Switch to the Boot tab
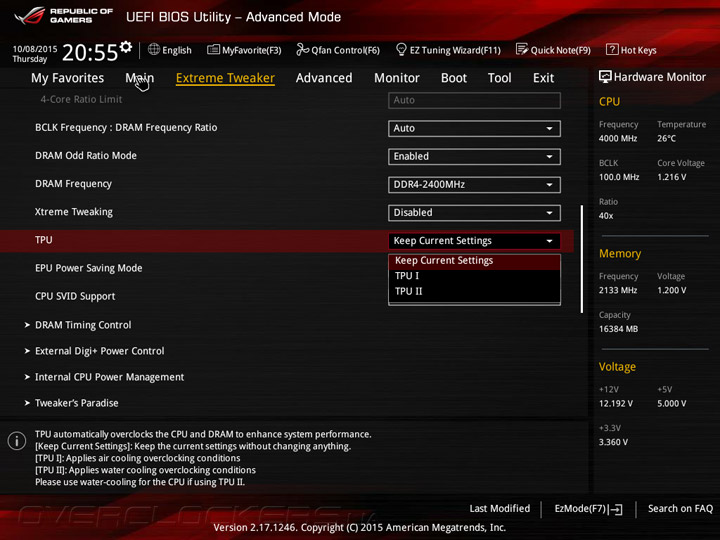Image resolution: width=720 pixels, height=540 pixels. [454, 78]
